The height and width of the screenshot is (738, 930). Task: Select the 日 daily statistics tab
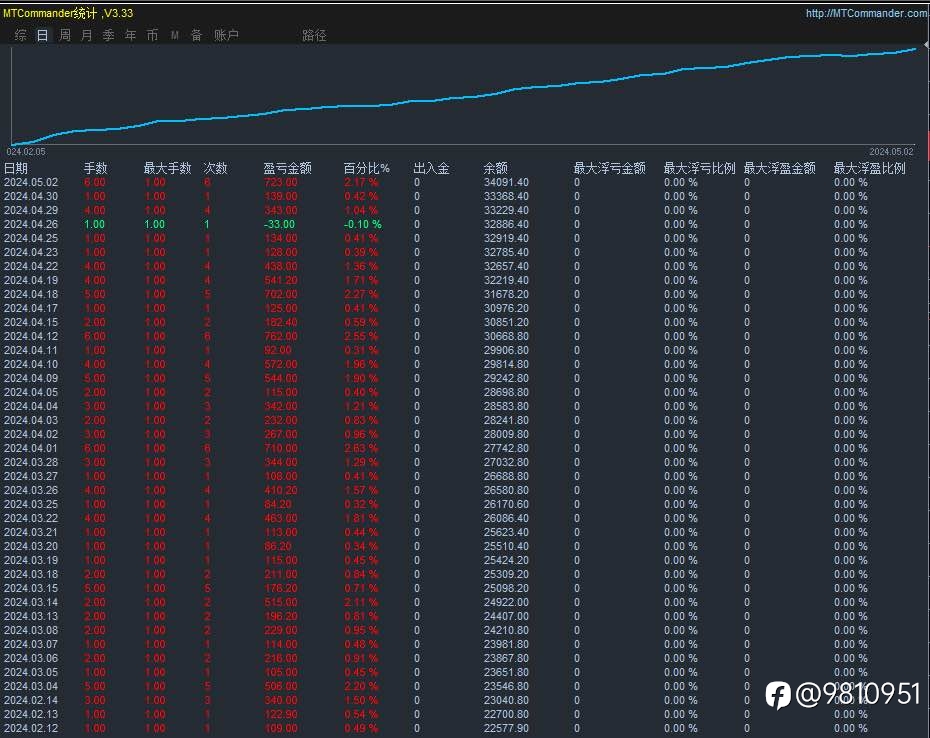click(43, 35)
